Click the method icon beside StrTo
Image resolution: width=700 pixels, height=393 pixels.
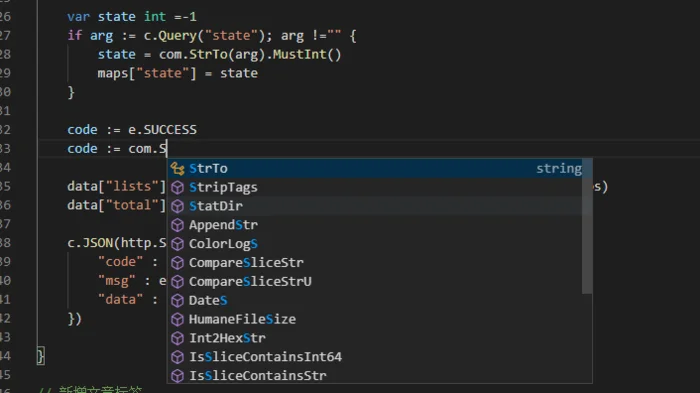[177, 169]
